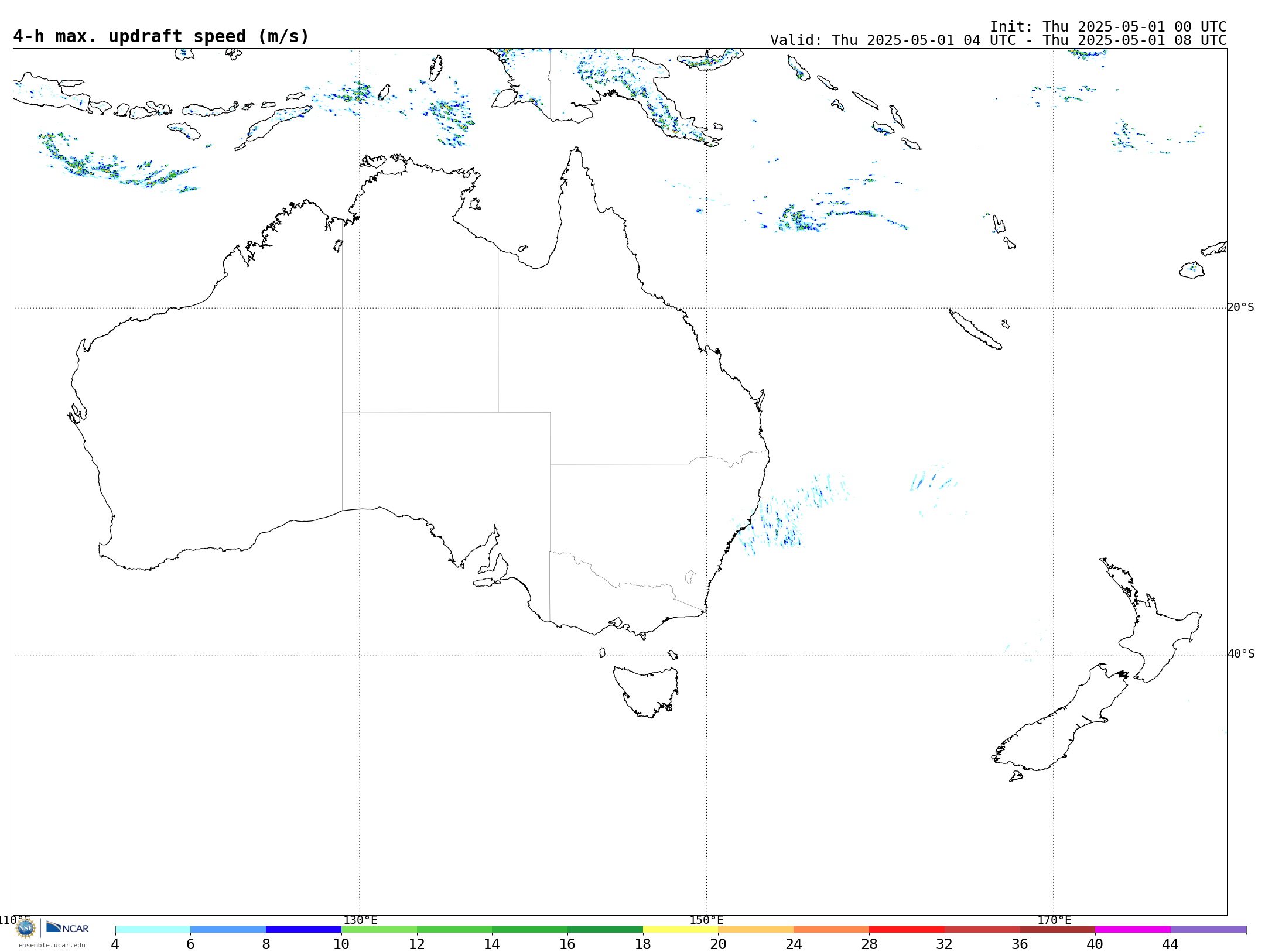Click the colorbar tick label '14'
This screenshot has height=952, width=1265.
491,944
